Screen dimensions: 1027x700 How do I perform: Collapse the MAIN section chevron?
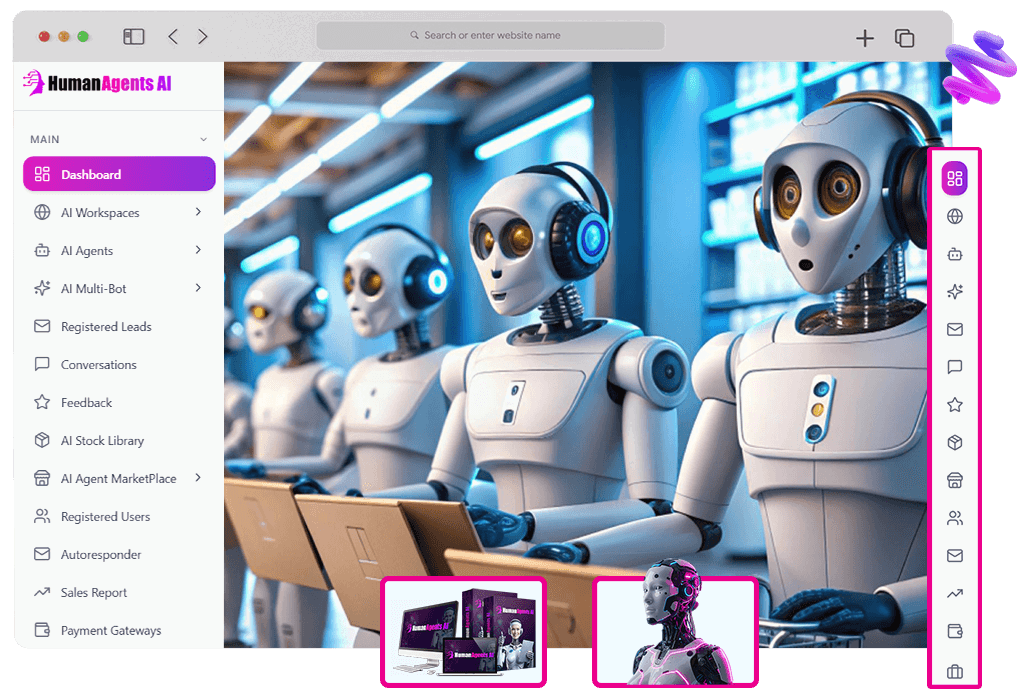pos(204,140)
